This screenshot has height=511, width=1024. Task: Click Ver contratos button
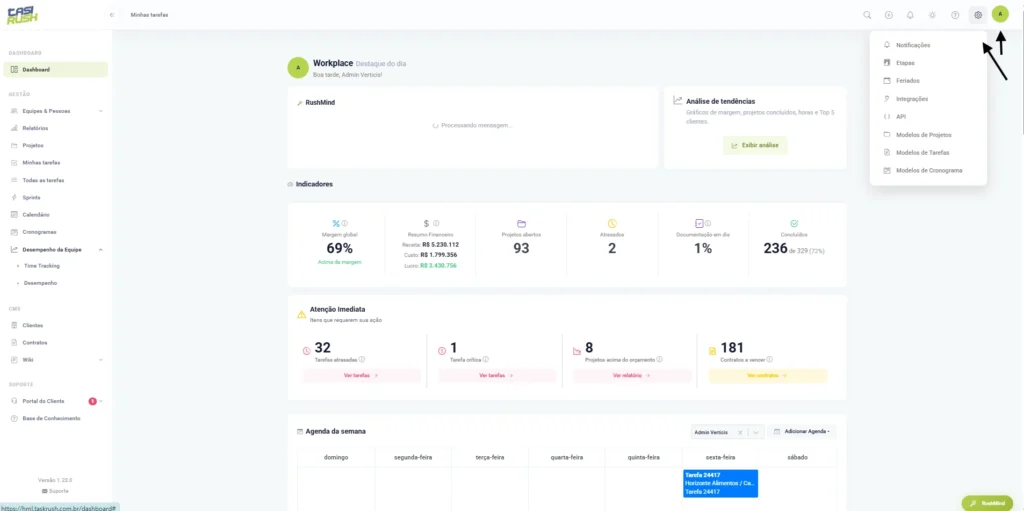click(x=768, y=376)
